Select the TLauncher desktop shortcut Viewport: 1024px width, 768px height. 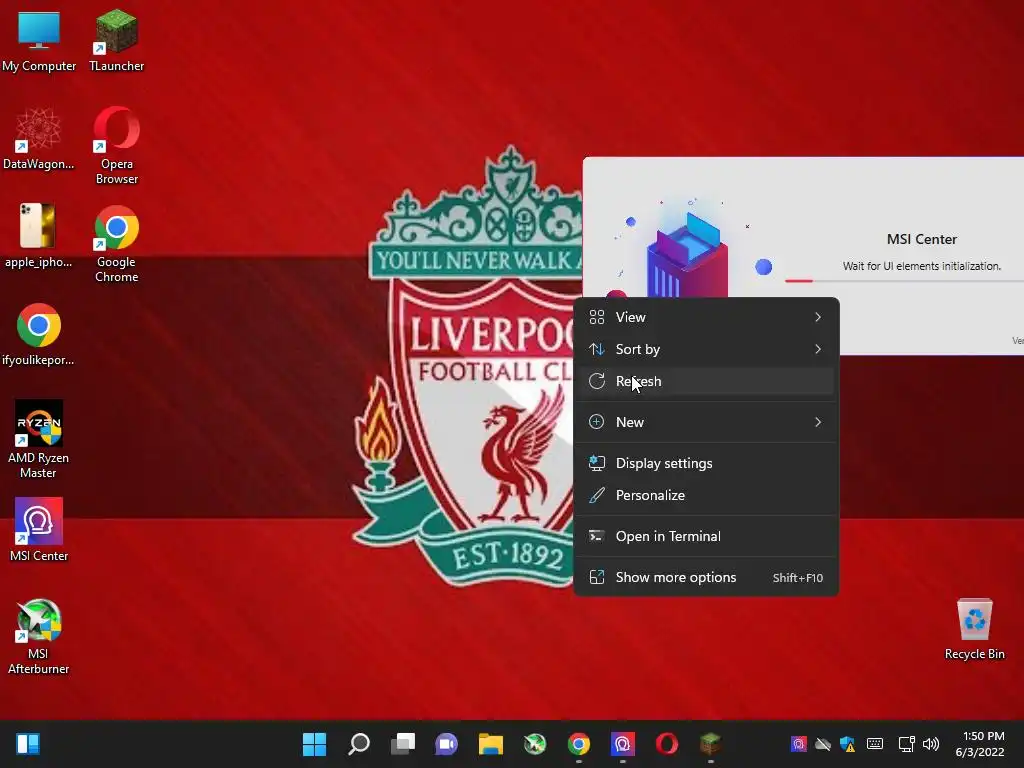(116, 41)
